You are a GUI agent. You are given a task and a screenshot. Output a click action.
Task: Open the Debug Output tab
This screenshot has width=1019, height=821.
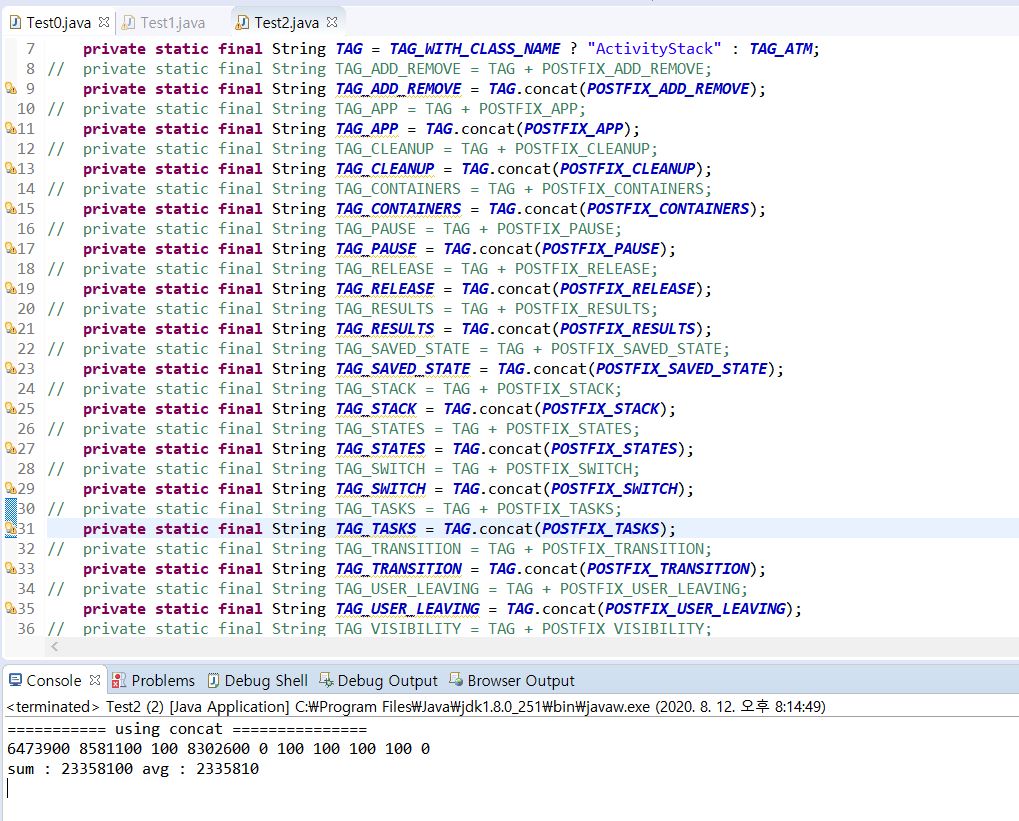click(378, 681)
